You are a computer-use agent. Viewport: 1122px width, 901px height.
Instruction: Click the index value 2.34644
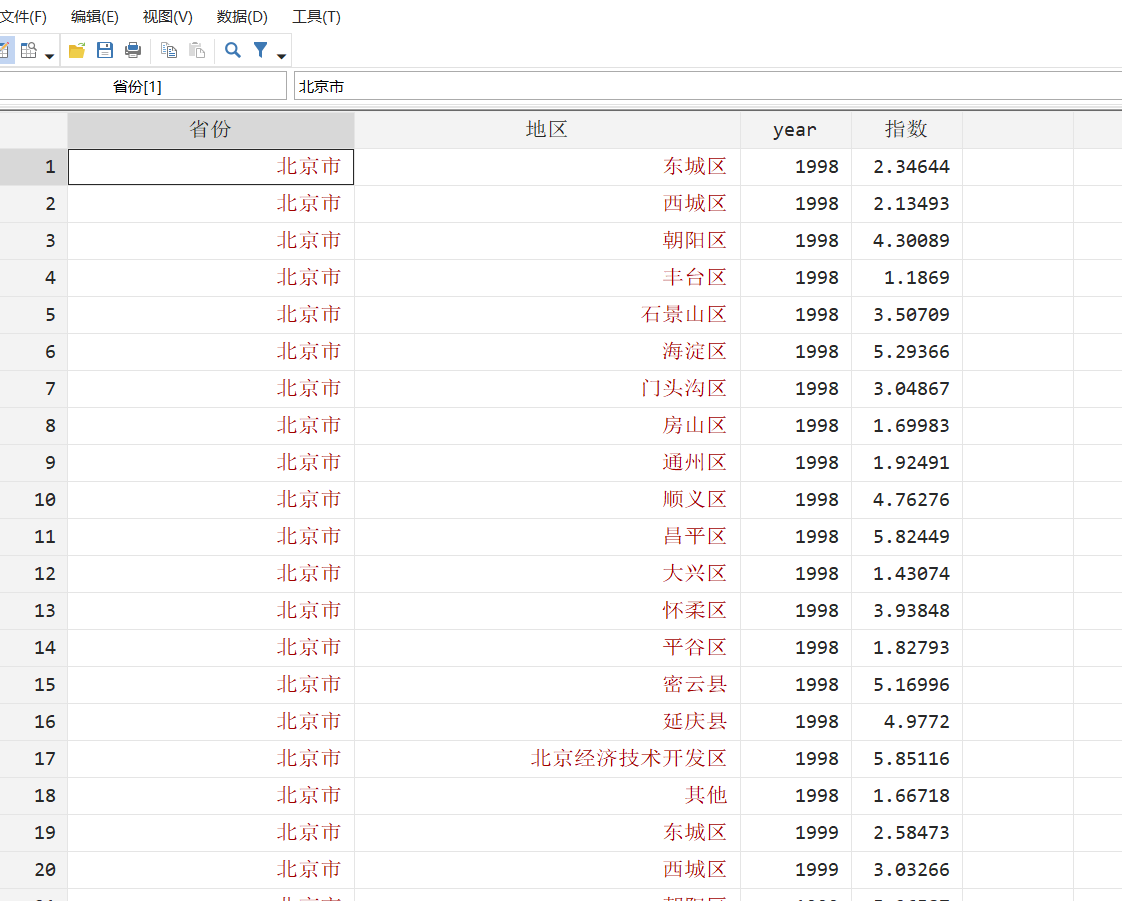[907, 167]
